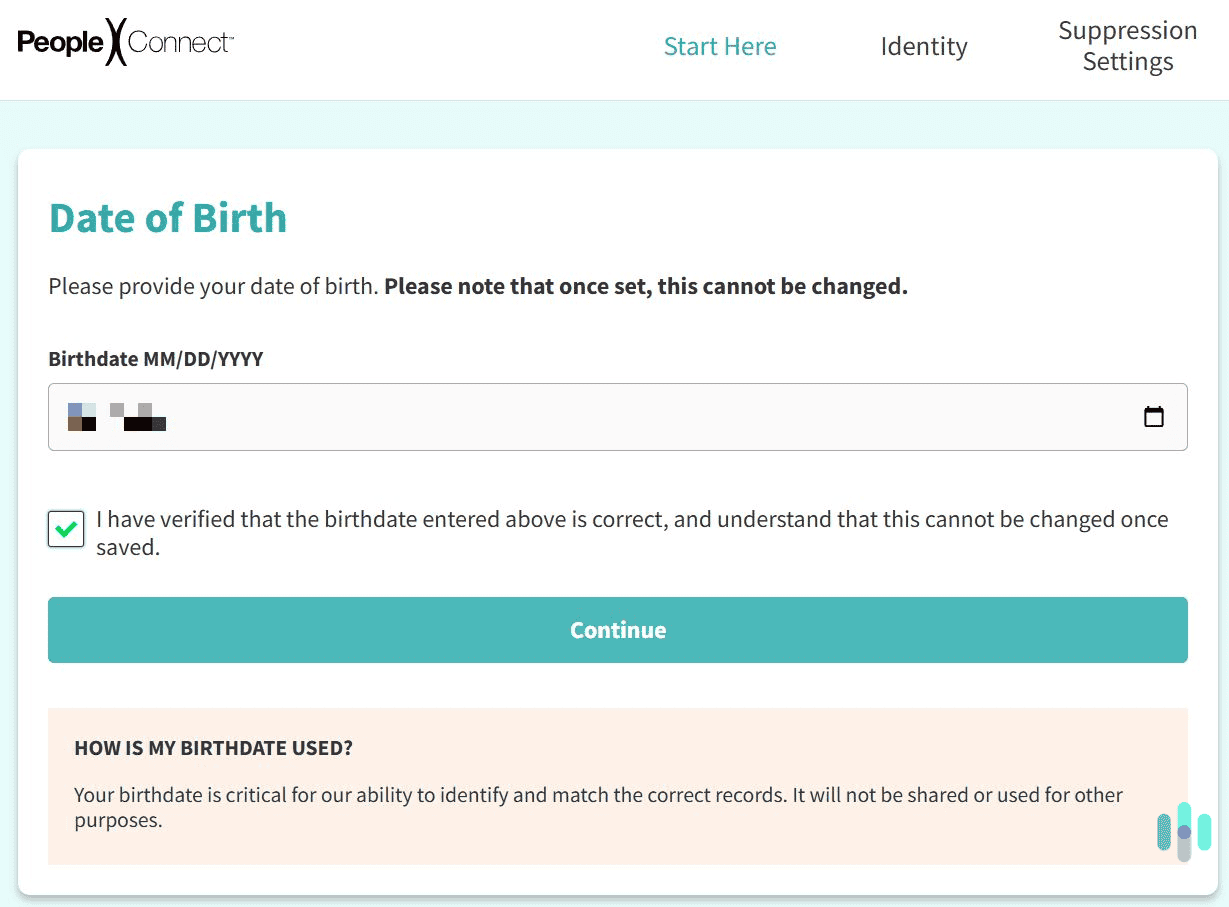The width and height of the screenshot is (1229, 907).
Task: Click inside the Birthdate input field
Action: [x=400, y=416]
